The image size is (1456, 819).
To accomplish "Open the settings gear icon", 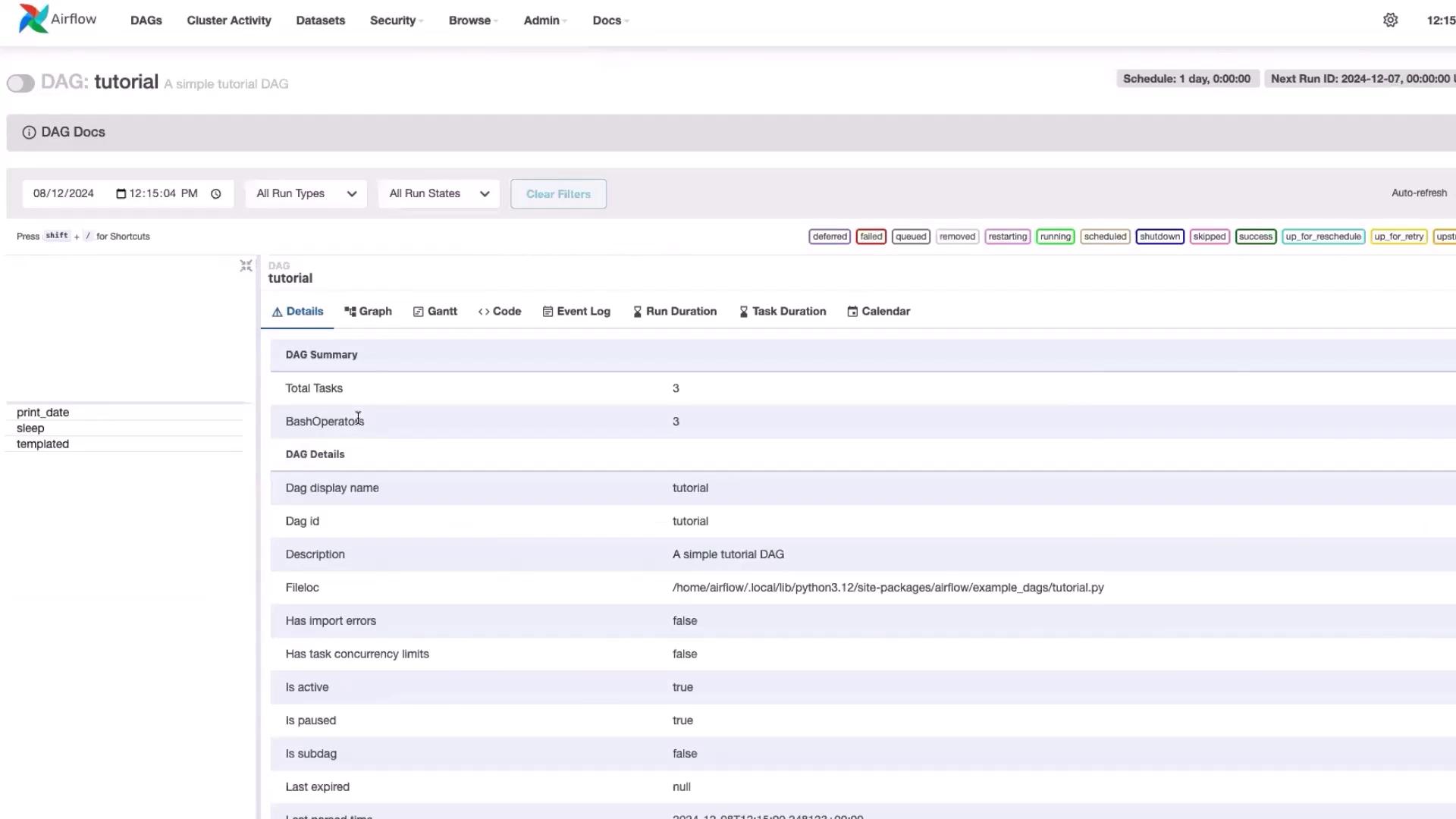I will tap(1390, 20).
